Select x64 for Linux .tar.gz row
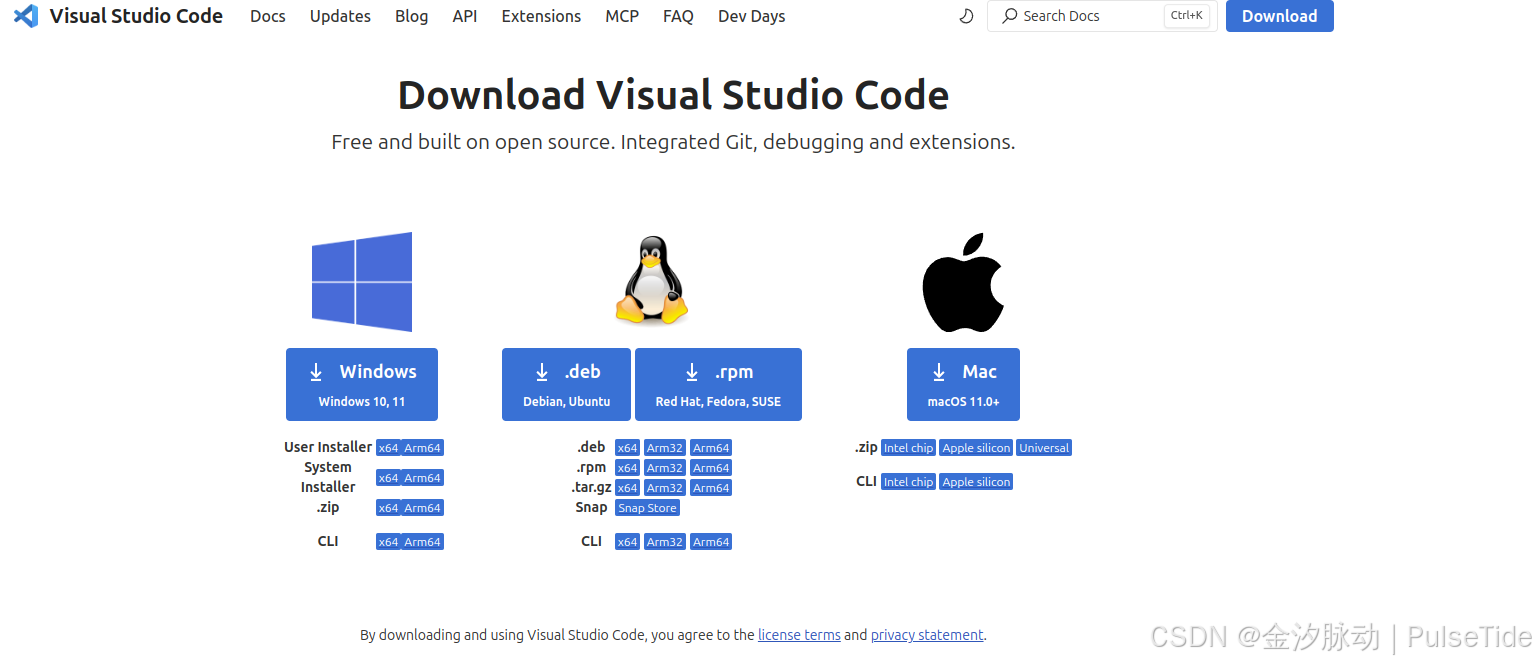Image resolution: width=1536 pixels, height=663 pixels. [627, 488]
